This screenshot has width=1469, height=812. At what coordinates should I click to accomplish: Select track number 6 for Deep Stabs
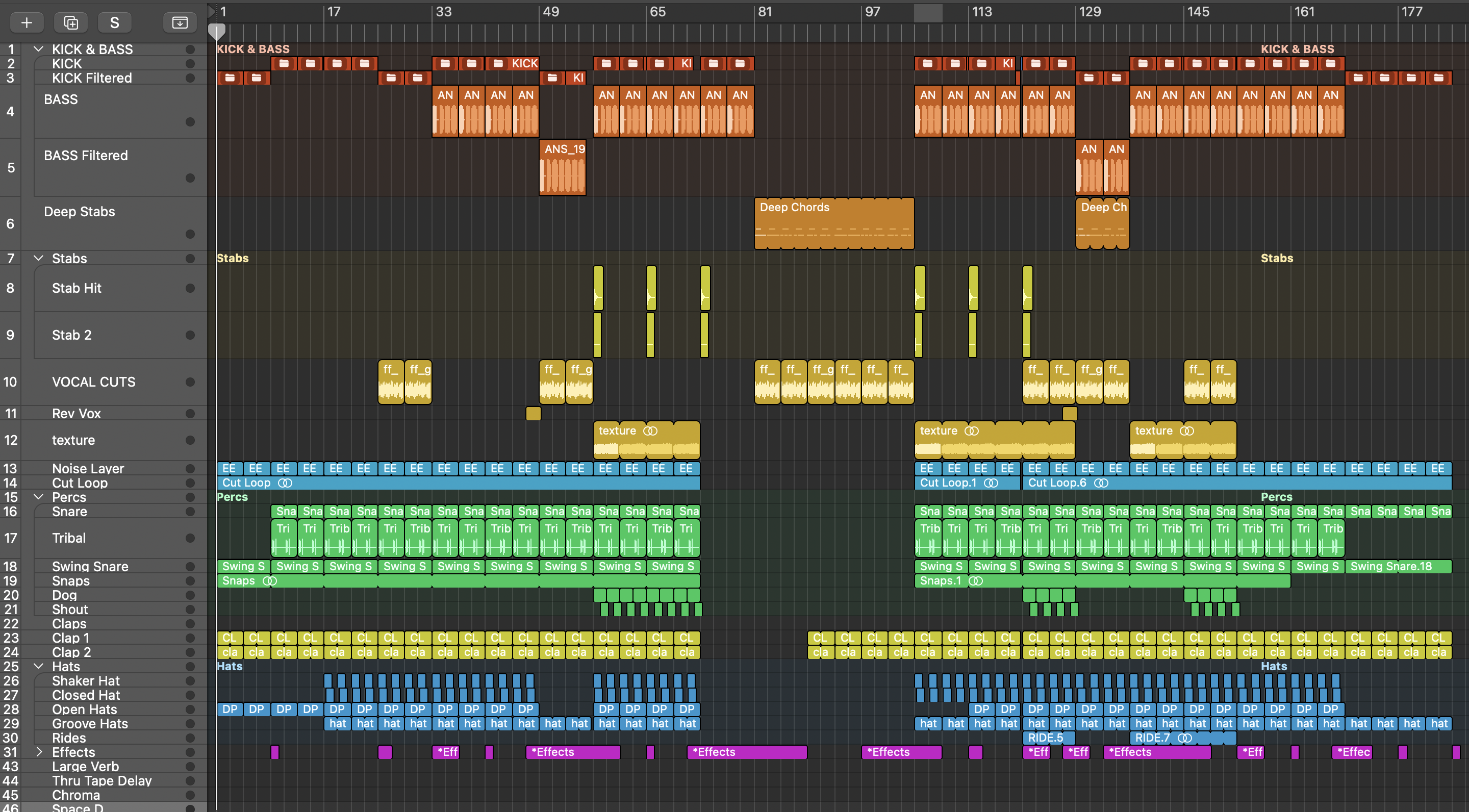coord(10,223)
